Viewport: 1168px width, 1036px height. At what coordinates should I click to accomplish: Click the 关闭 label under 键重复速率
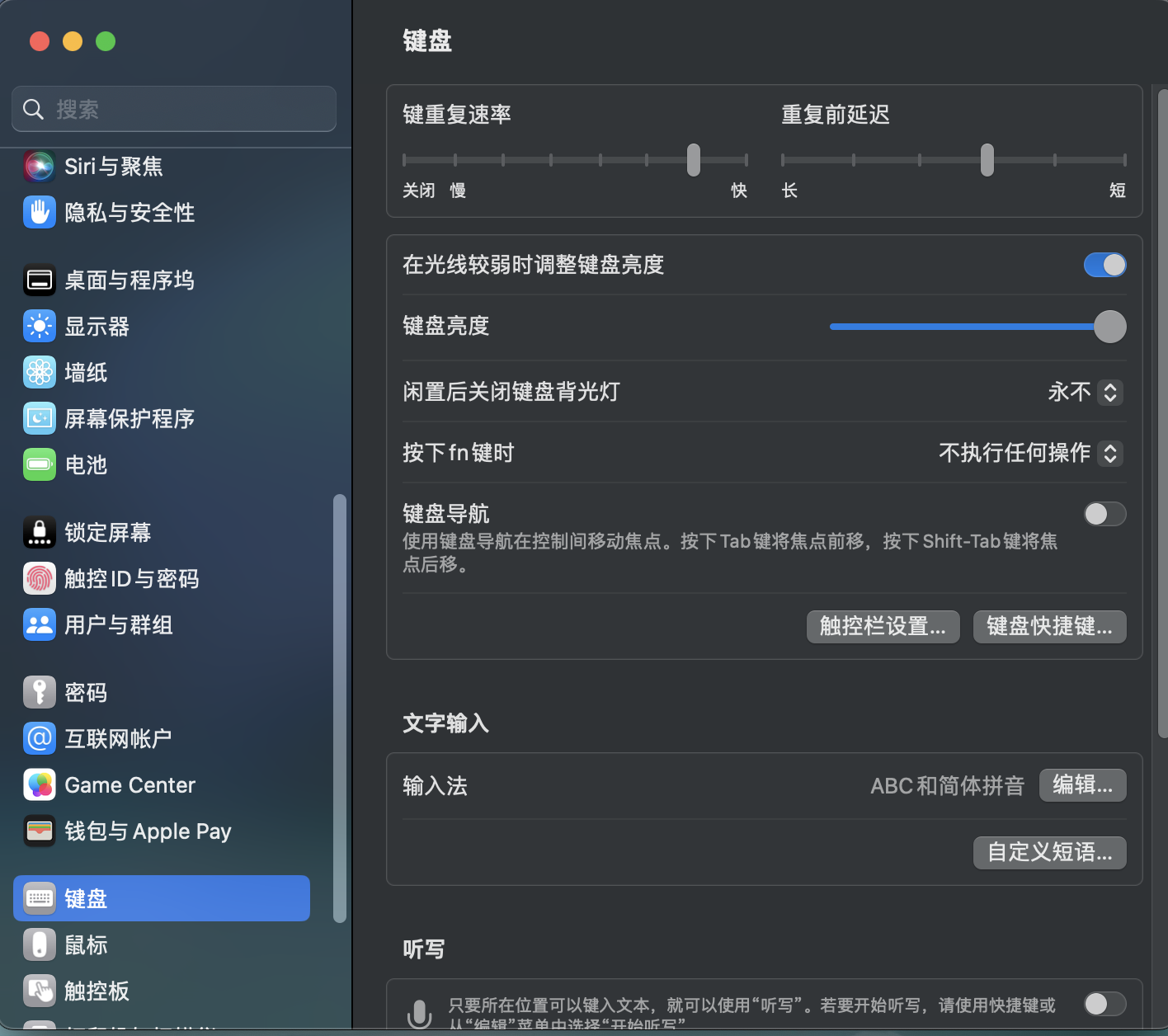[419, 191]
